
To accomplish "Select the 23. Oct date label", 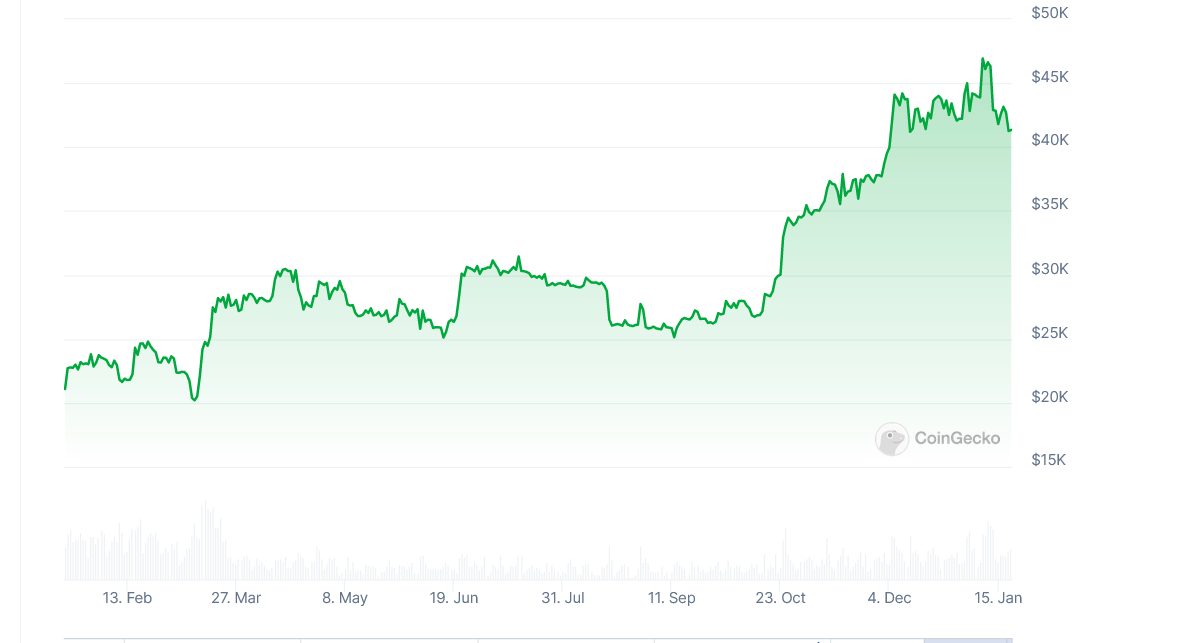I will (x=781, y=598).
